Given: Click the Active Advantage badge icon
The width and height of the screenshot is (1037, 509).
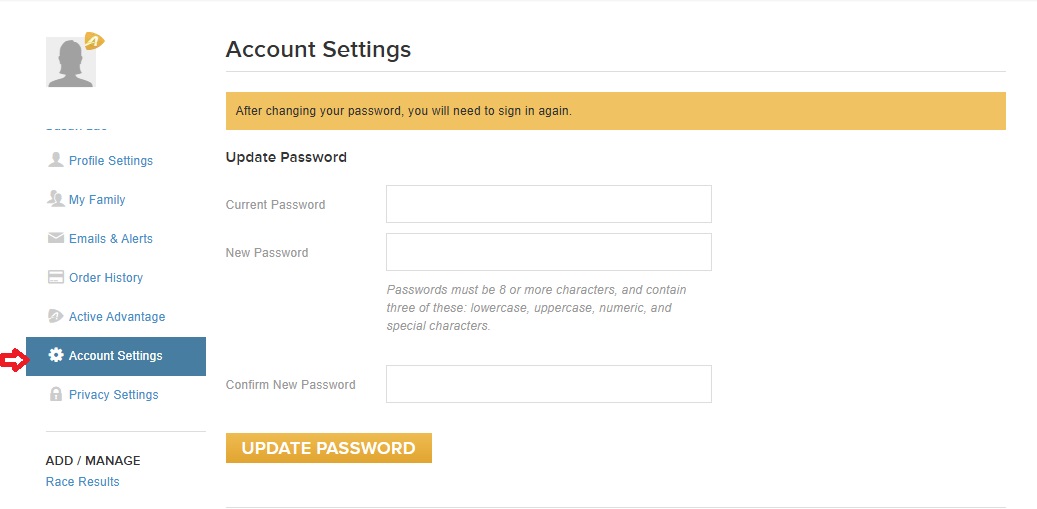Looking at the screenshot, I should click(56, 316).
